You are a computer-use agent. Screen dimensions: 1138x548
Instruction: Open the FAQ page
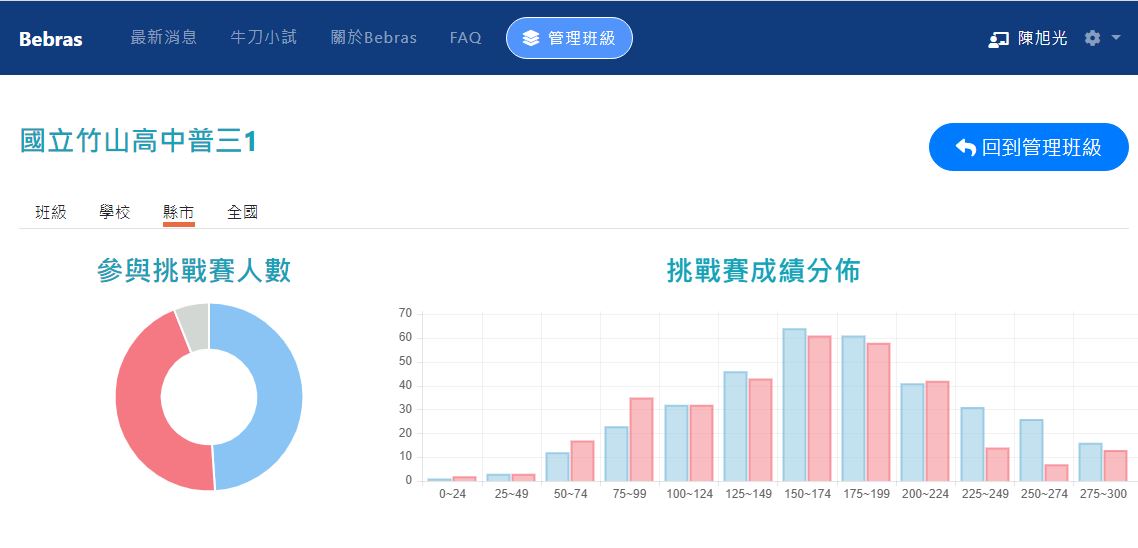tap(465, 38)
